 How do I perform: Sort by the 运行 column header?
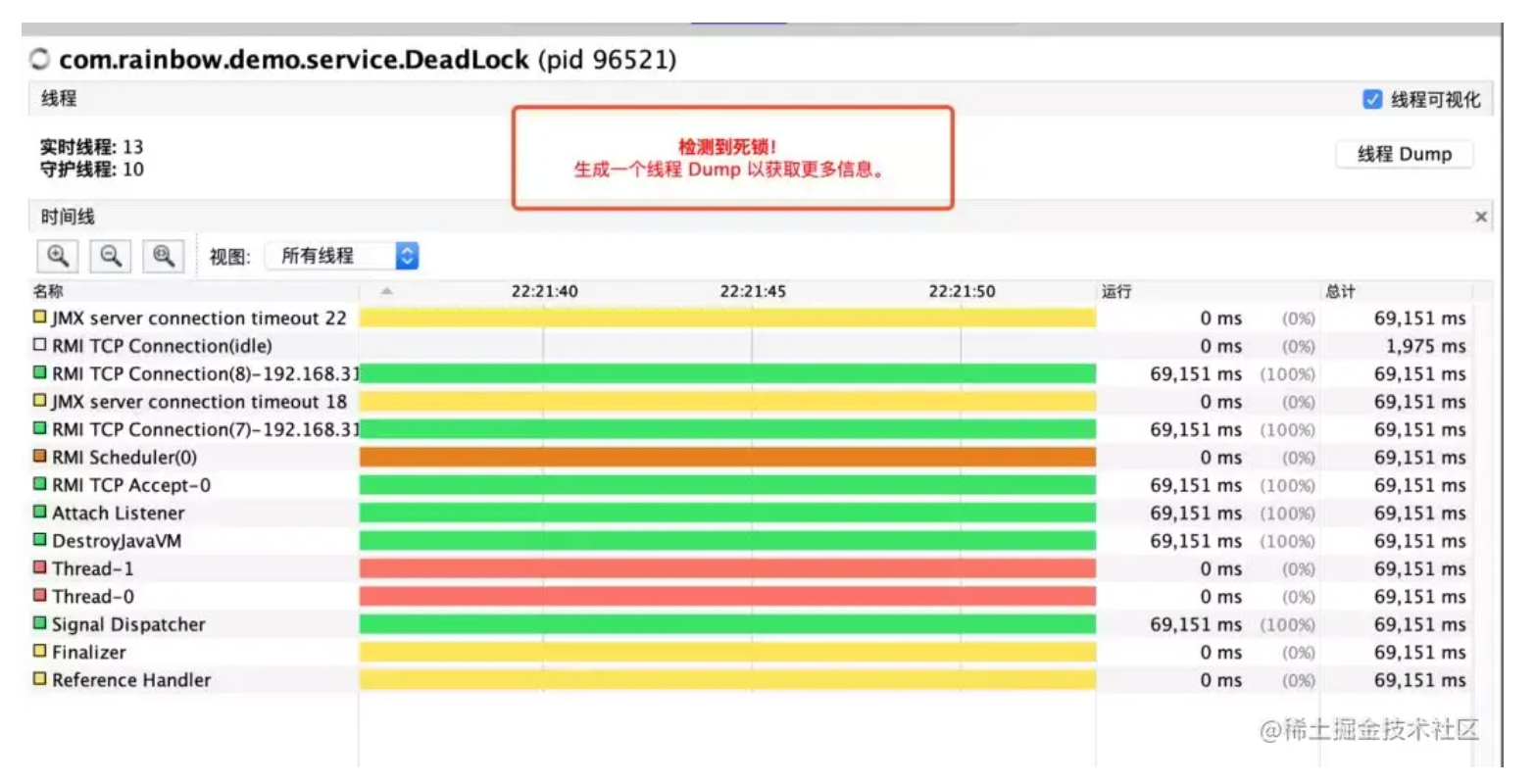[x=1116, y=291]
